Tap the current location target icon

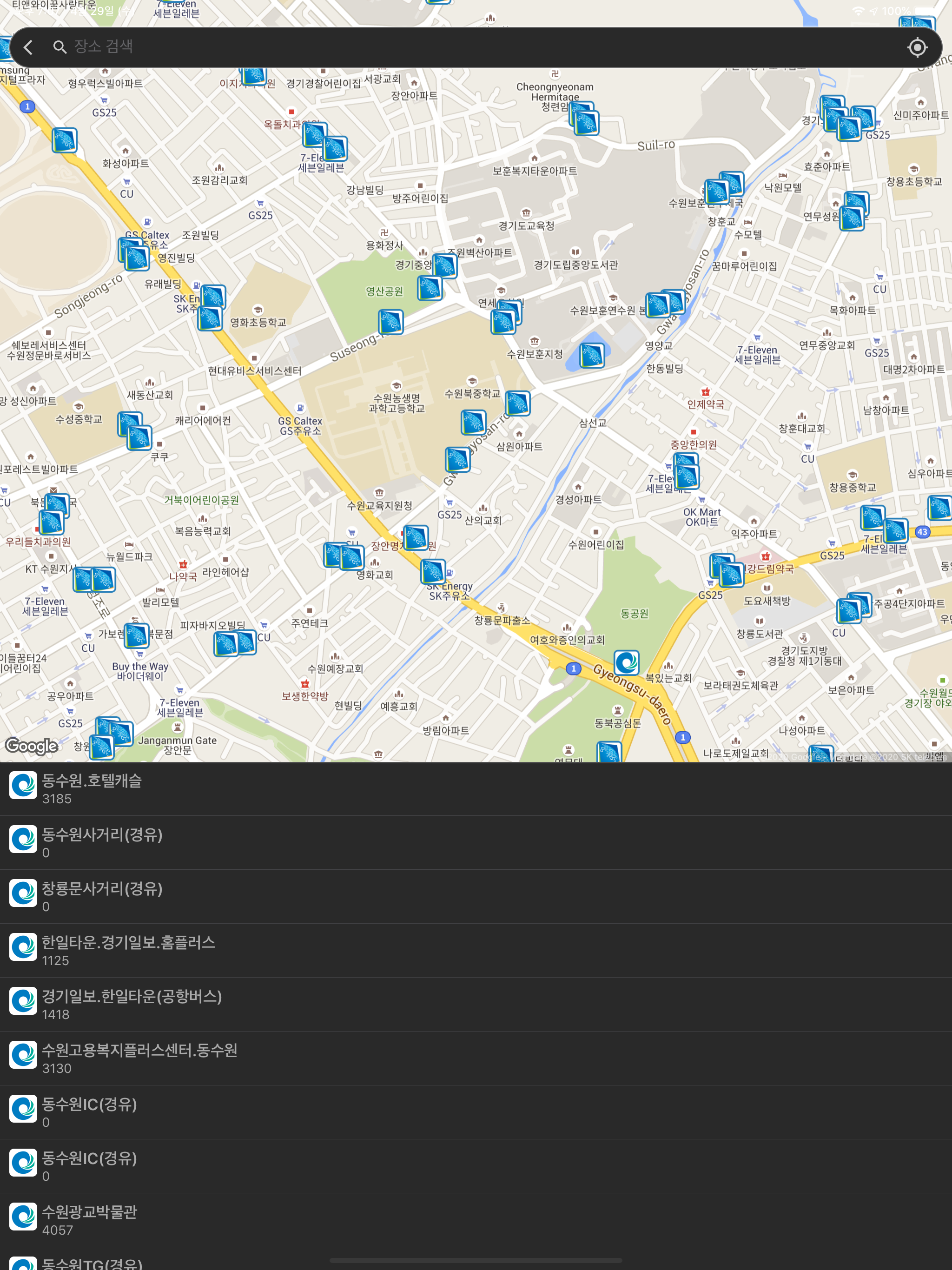point(917,47)
